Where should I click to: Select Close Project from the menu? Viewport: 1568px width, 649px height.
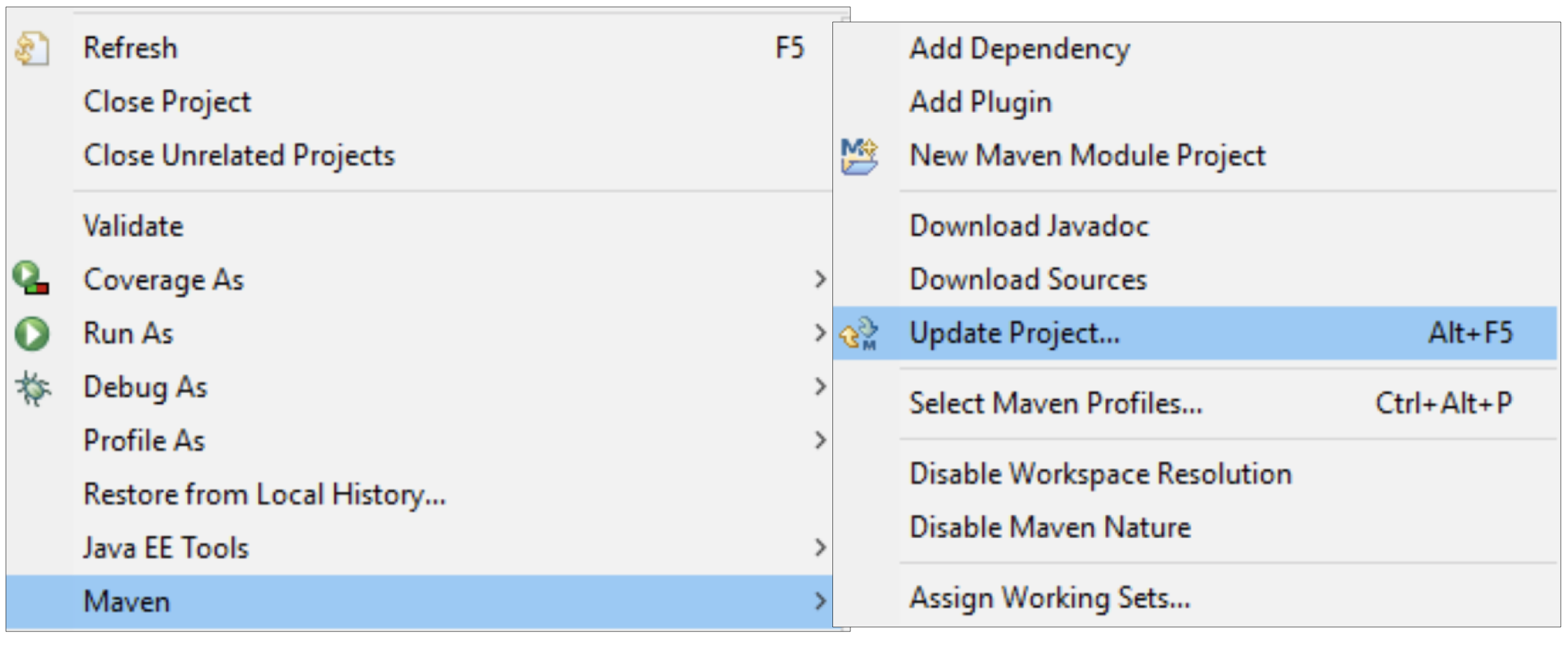click(x=167, y=102)
